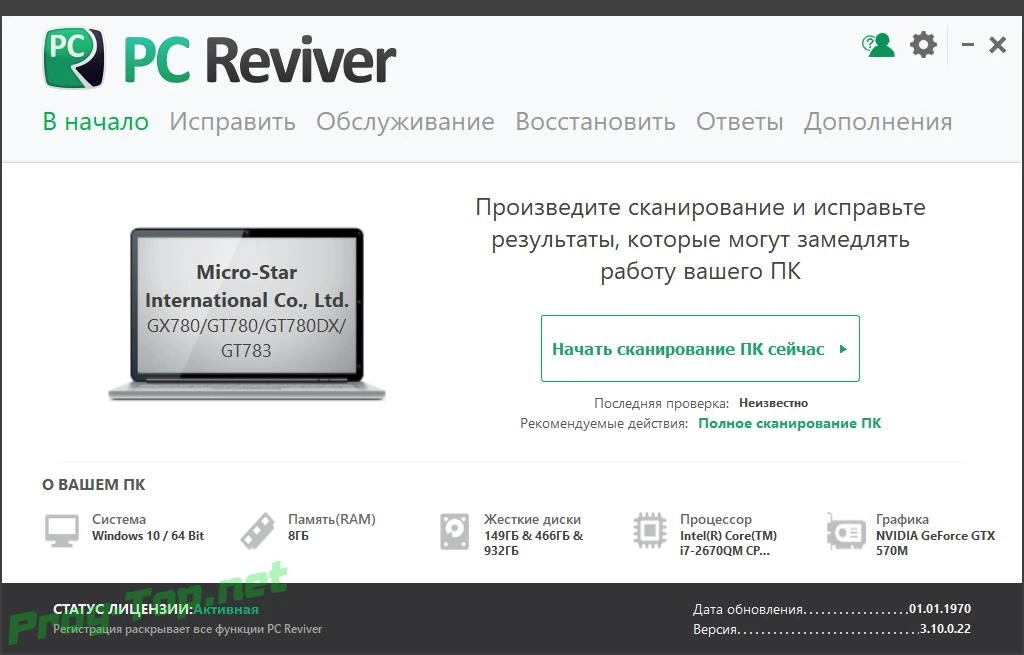
Task: Switch to the Дополнения tab
Action: [x=878, y=121]
